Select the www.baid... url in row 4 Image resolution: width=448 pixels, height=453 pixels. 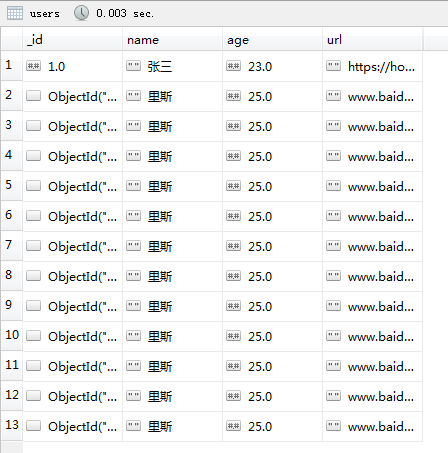pyautogui.click(x=381, y=157)
